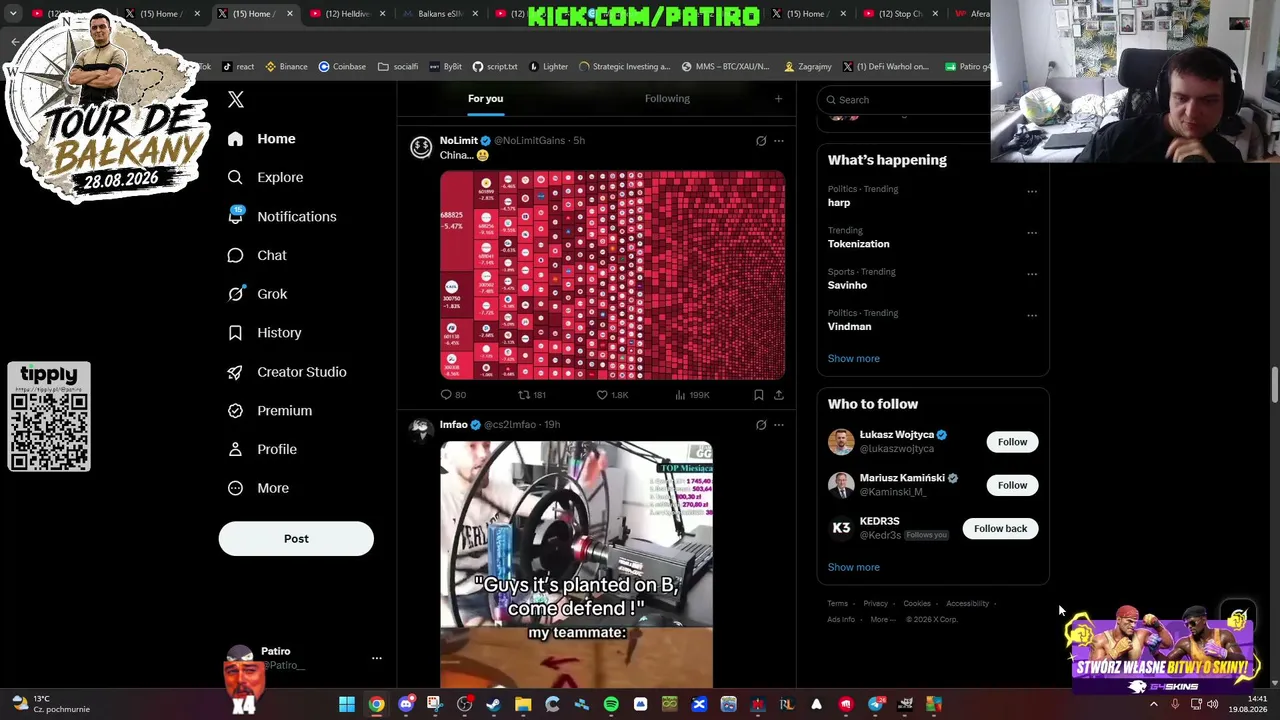
Task: Open options for the harp trend
Action: pyautogui.click(x=1032, y=191)
